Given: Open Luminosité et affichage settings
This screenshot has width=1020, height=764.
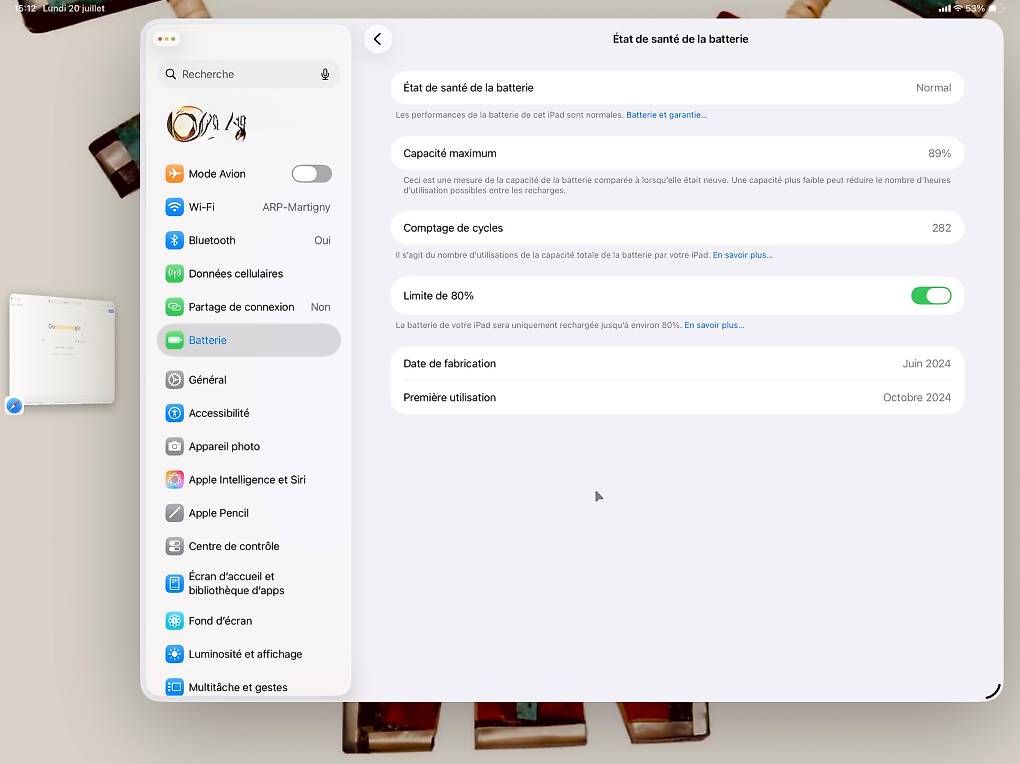Looking at the screenshot, I should click(248, 654).
